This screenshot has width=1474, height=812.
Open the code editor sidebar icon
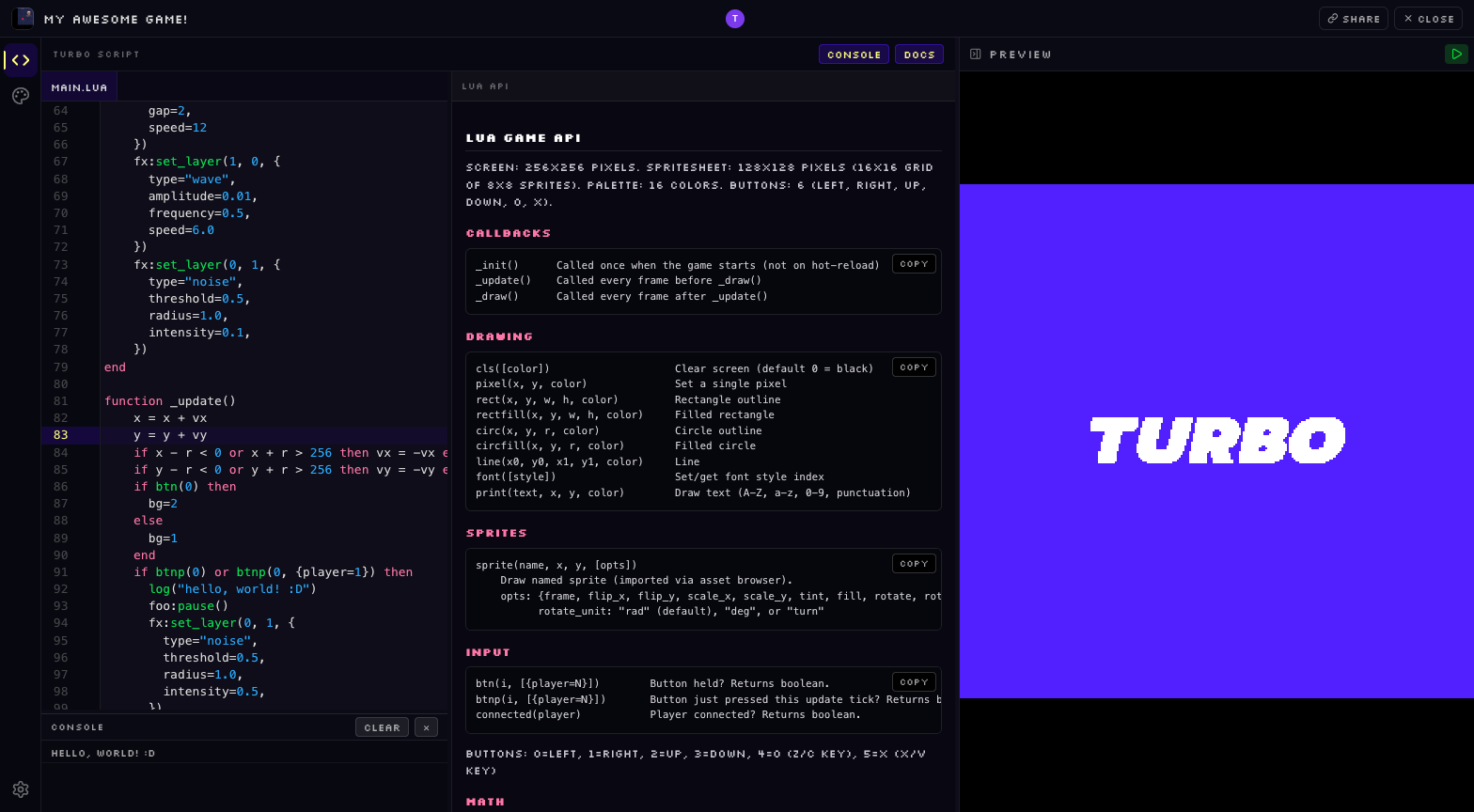pos(21,60)
